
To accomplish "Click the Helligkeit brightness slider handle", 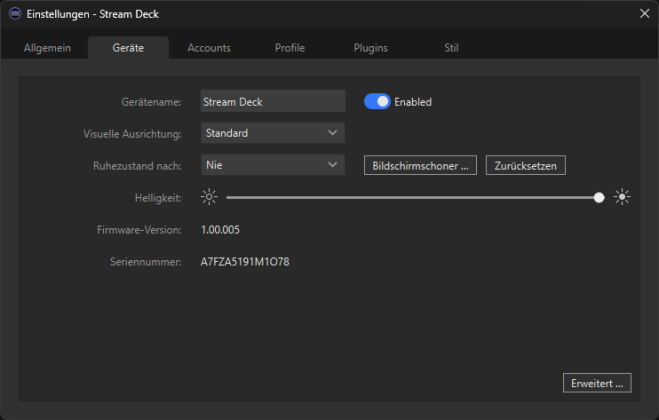I will click(x=599, y=197).
